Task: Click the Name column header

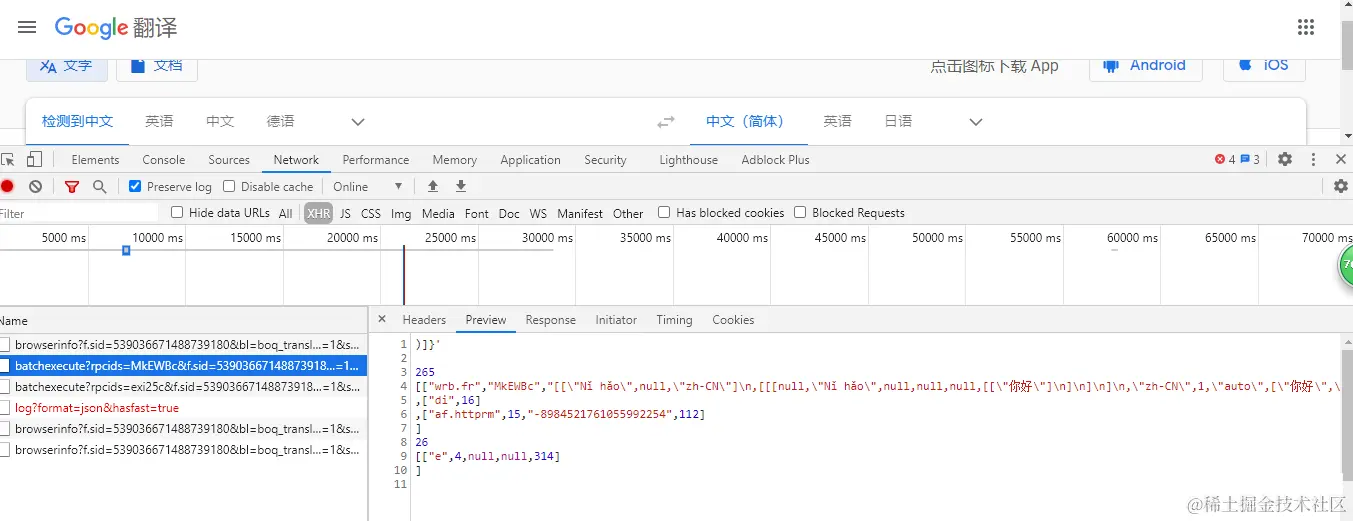Action: [184, 321]
